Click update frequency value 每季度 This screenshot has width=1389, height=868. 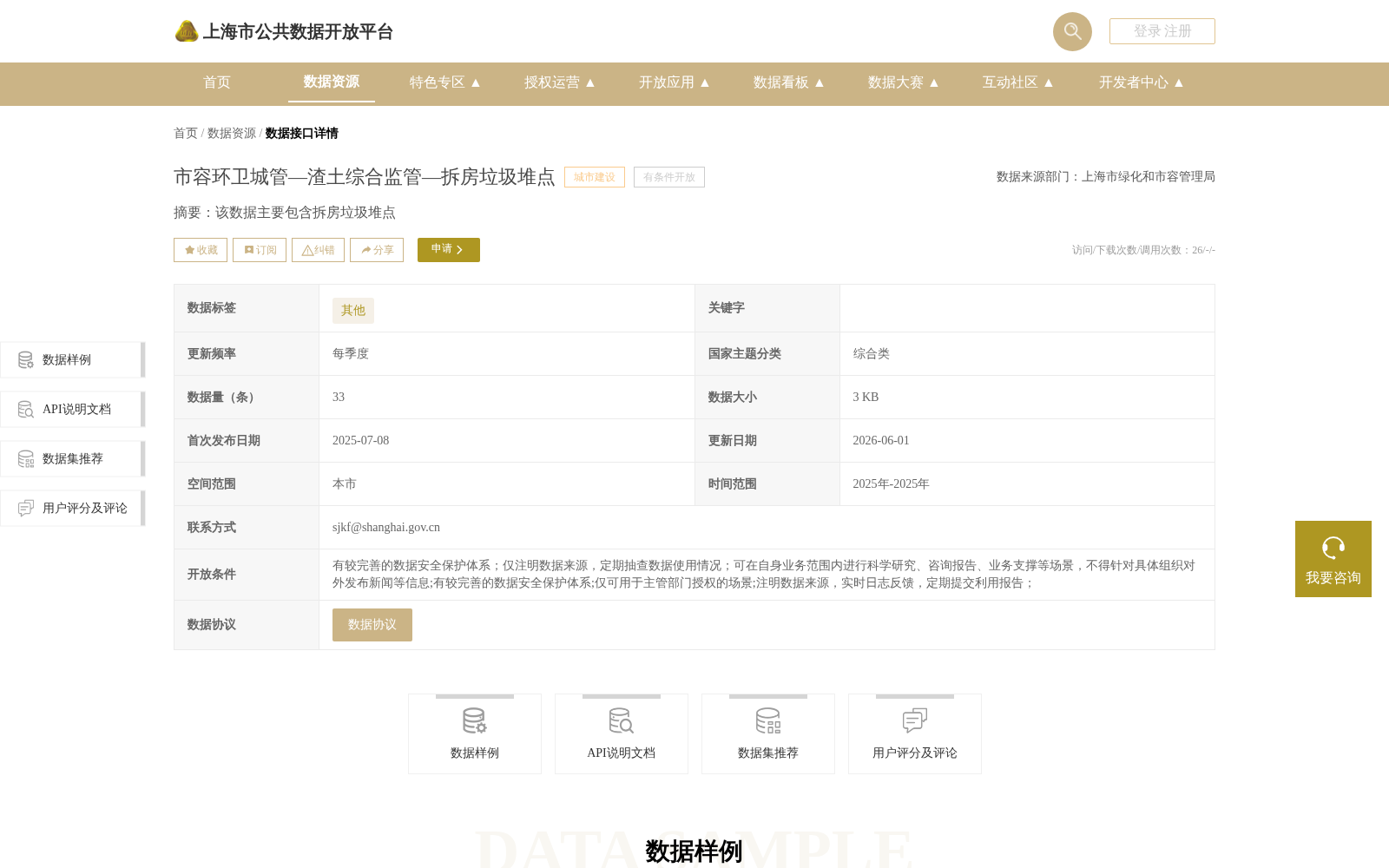351,354
